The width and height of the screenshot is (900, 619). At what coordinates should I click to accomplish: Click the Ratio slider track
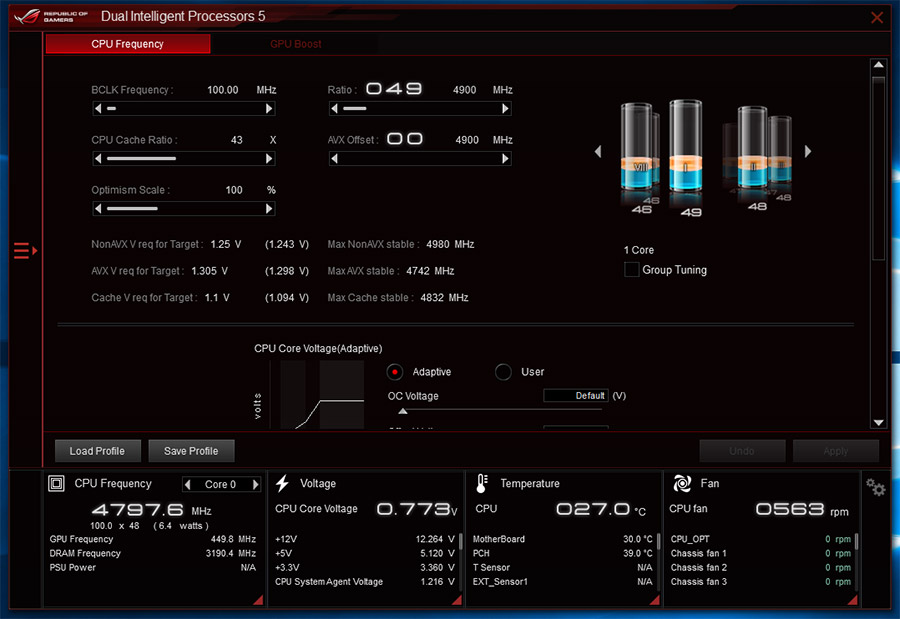(420, 109)
